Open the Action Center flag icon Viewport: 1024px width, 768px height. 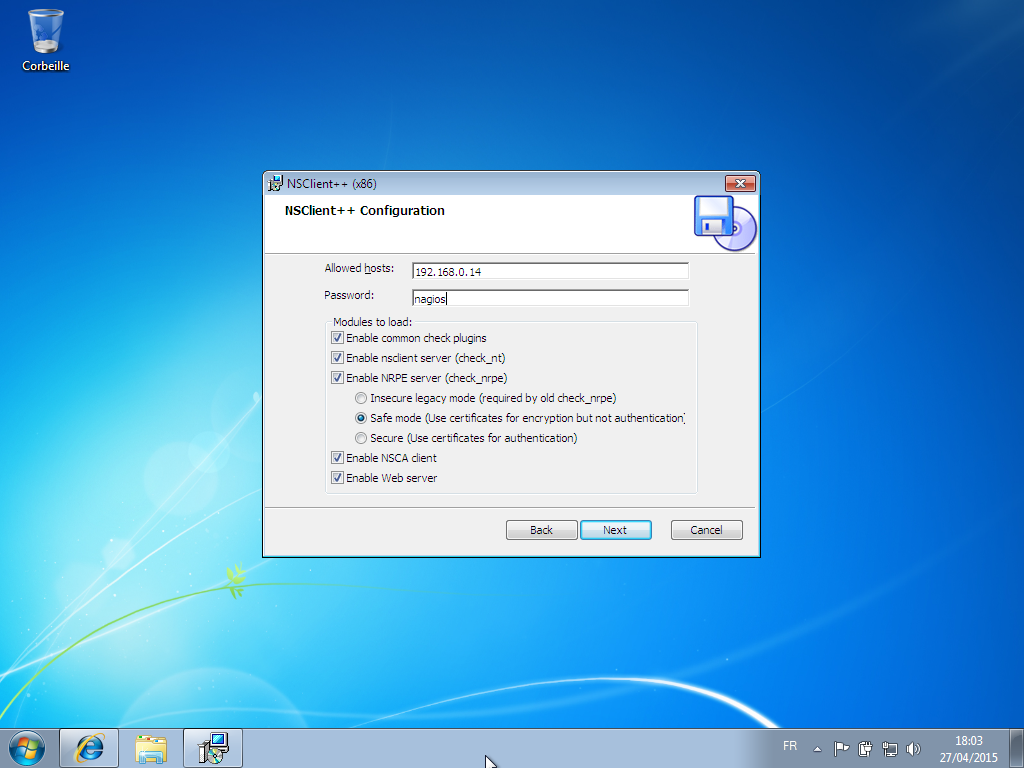click(841, 748)
